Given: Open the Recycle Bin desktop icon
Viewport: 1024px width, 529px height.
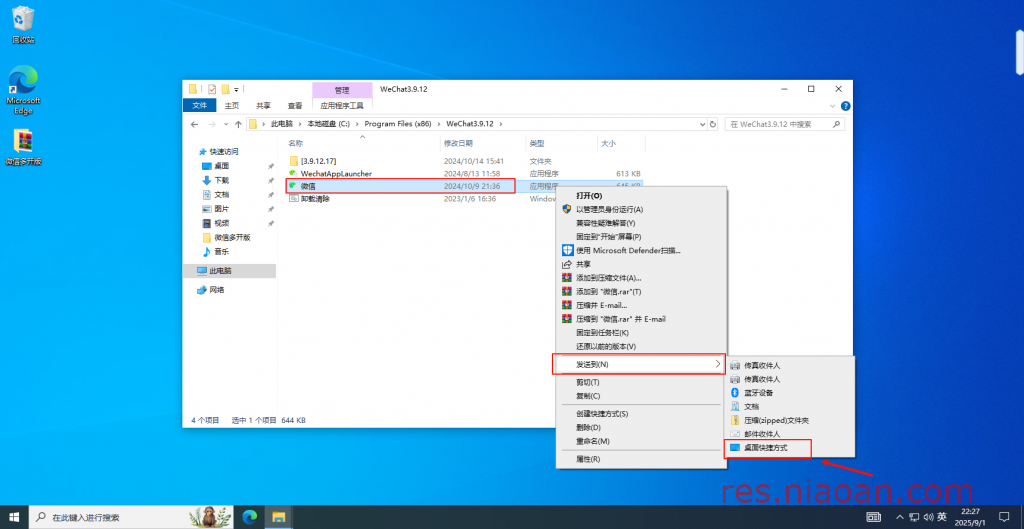Looking at the screenshot, I should pyautogui.click(x=23, y=25).
